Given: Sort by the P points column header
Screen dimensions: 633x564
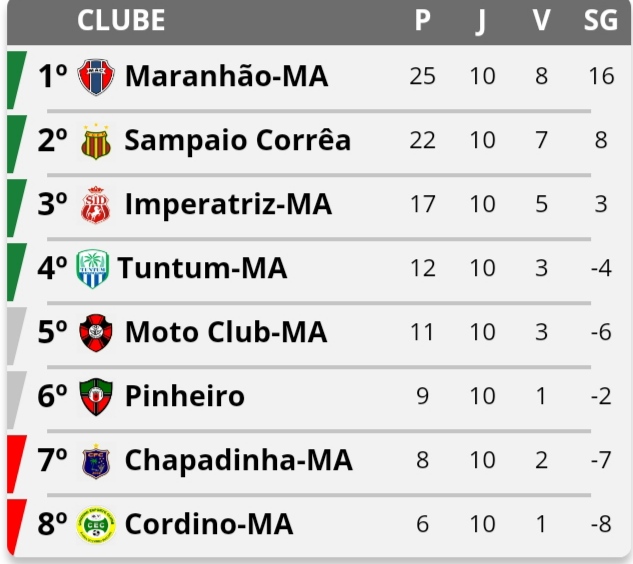Looking at the screenshot, I should [x=423, y=20].
